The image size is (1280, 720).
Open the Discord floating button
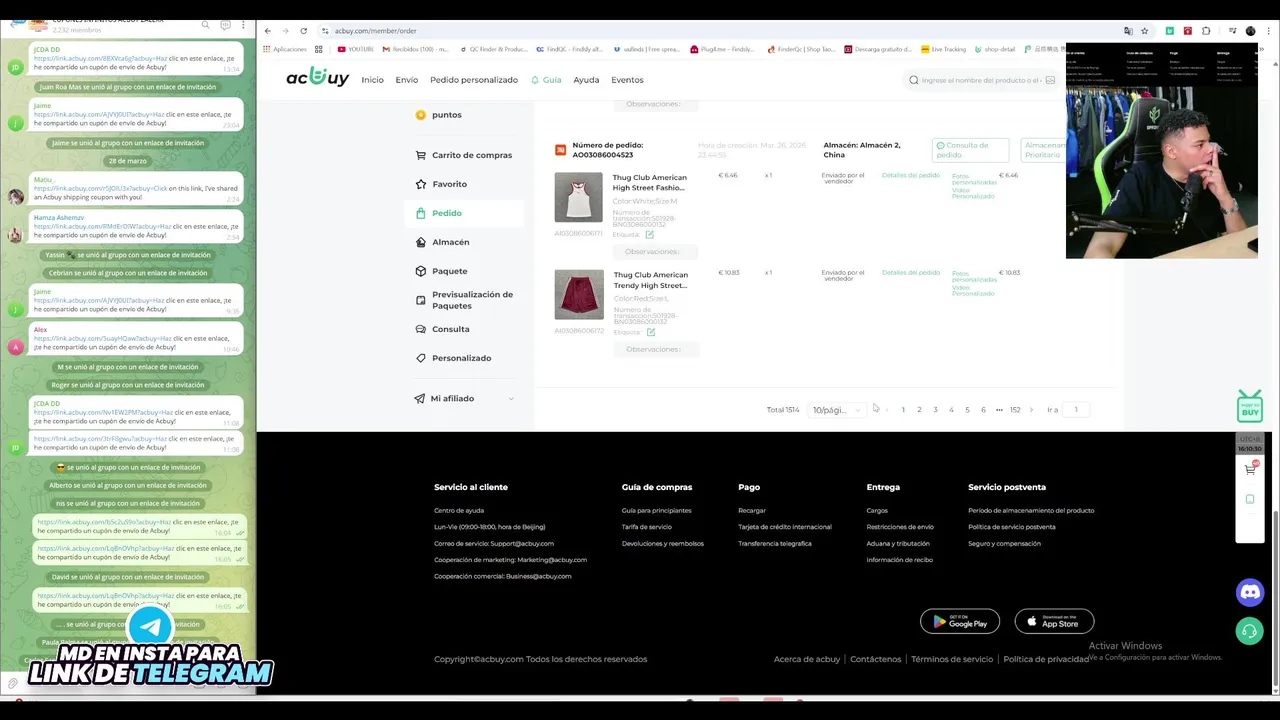(x=1250, y=592)
